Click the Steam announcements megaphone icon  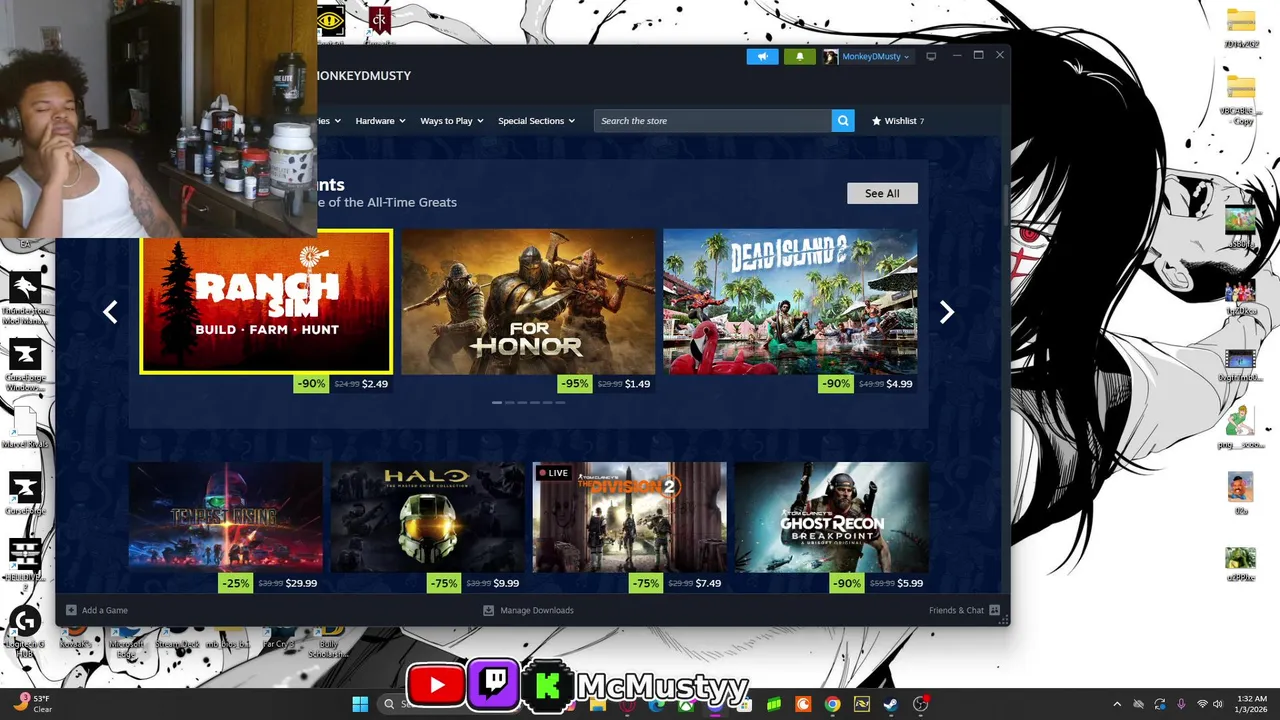[762, 57]
